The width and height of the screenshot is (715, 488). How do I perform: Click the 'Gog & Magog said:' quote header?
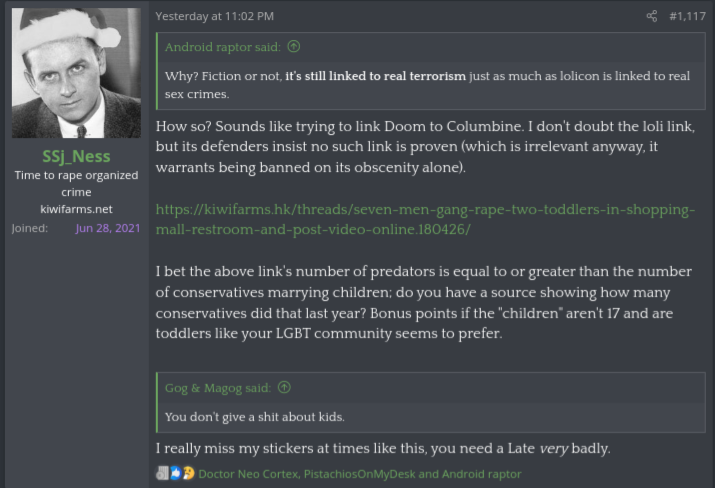click(218, 388)
